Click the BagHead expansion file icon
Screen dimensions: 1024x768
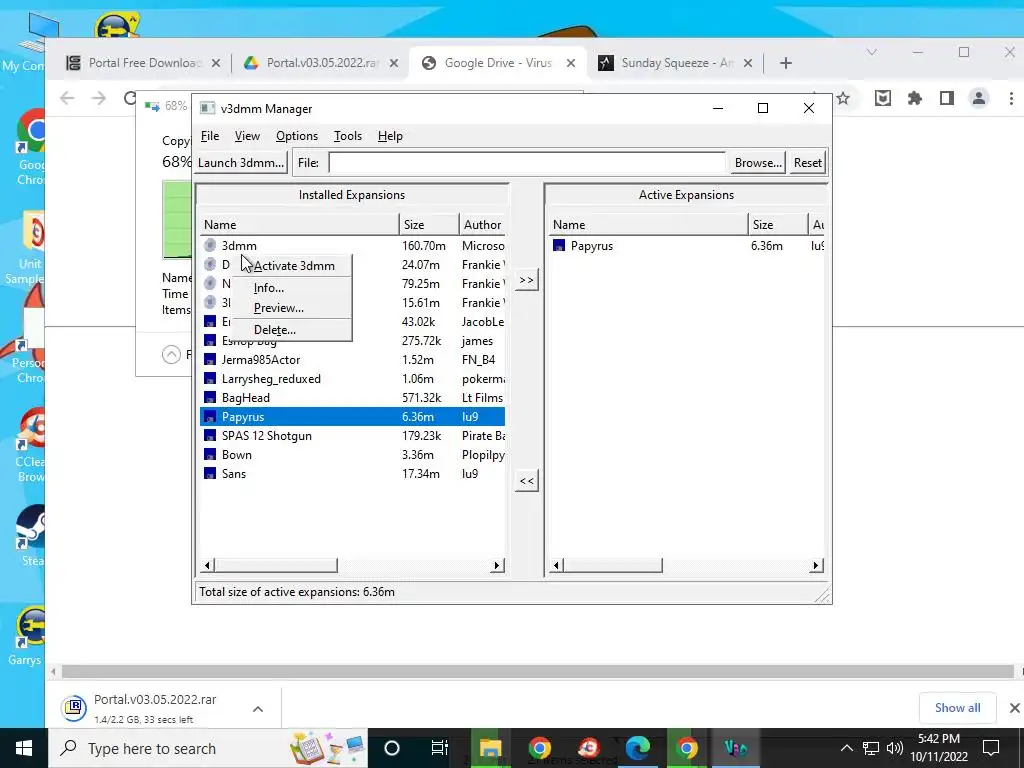[x=210, y=398]
